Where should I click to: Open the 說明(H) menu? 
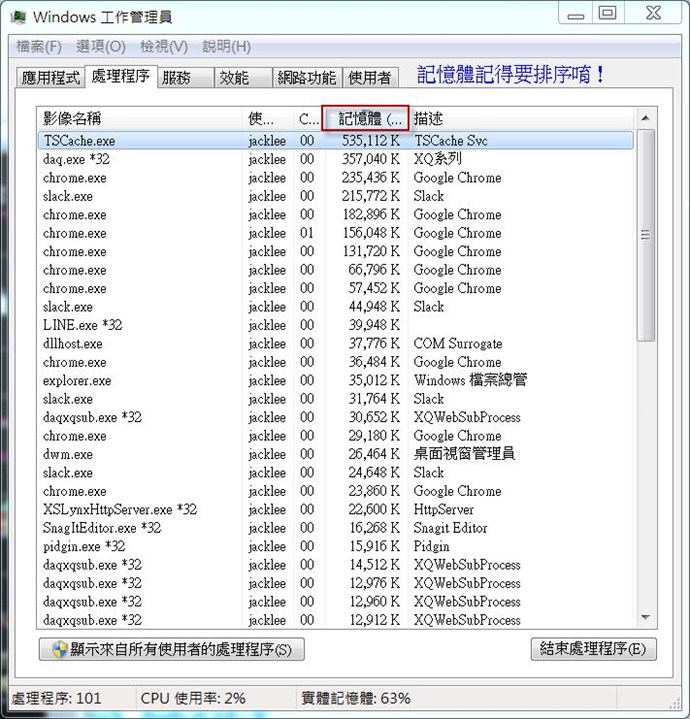point(227,47)
